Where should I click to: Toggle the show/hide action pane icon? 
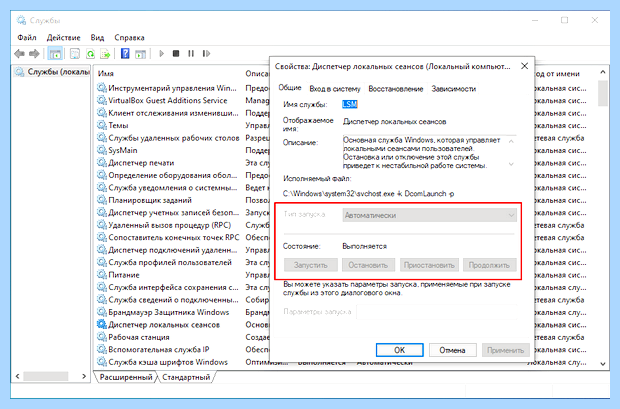point(140,54)
